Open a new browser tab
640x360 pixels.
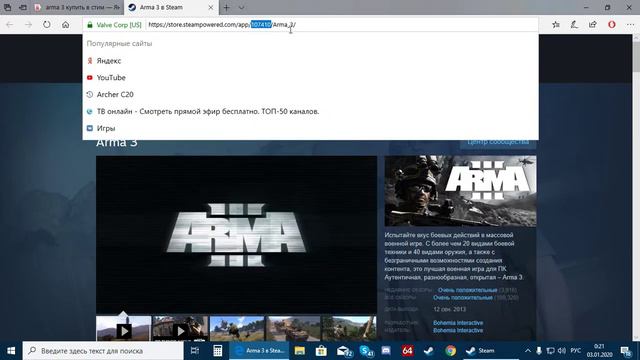(226, 7)
